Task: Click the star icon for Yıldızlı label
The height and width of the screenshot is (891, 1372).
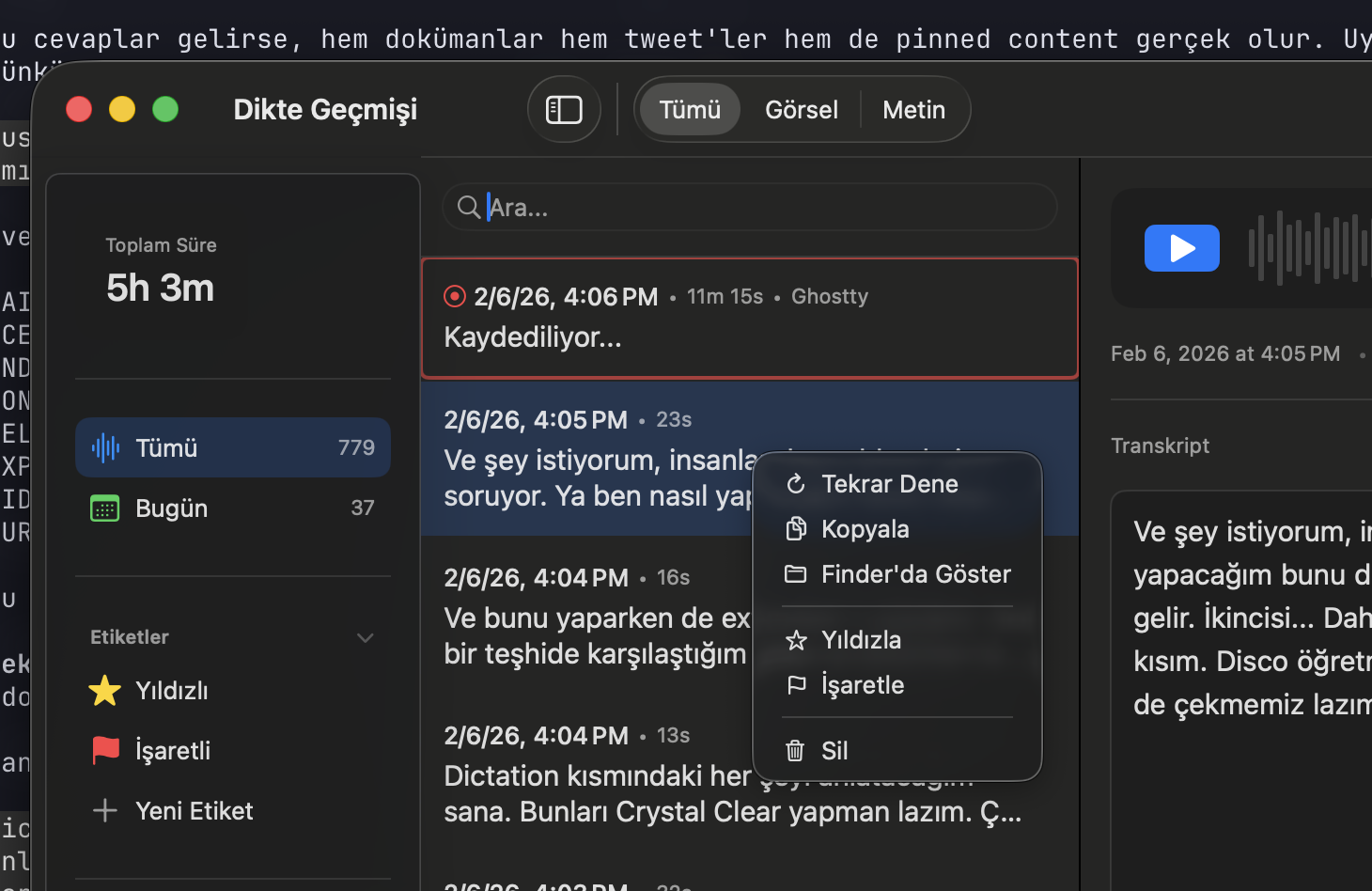Action: (x=104, y=690)
